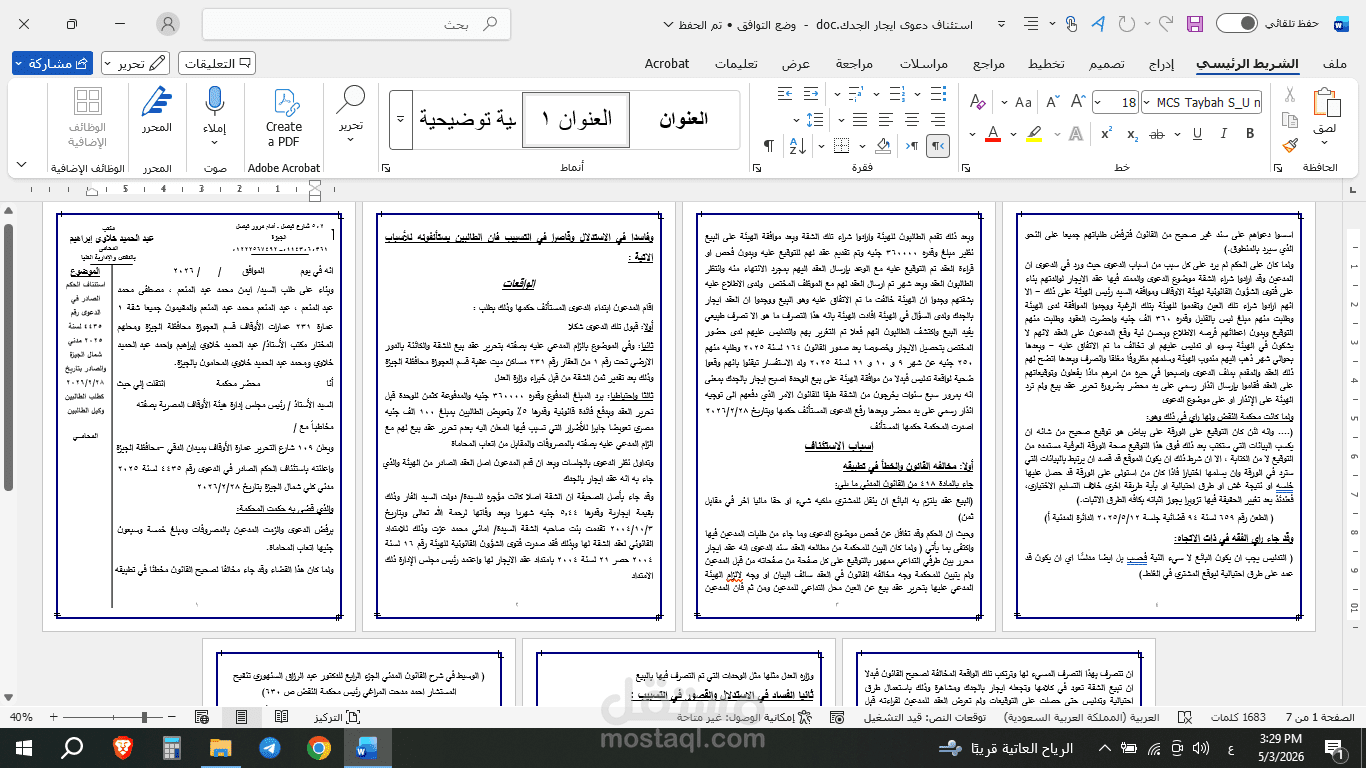Toggle Superscript formatting
1366x768 pixels.
pyautogui.click(x=1107, y=134)
